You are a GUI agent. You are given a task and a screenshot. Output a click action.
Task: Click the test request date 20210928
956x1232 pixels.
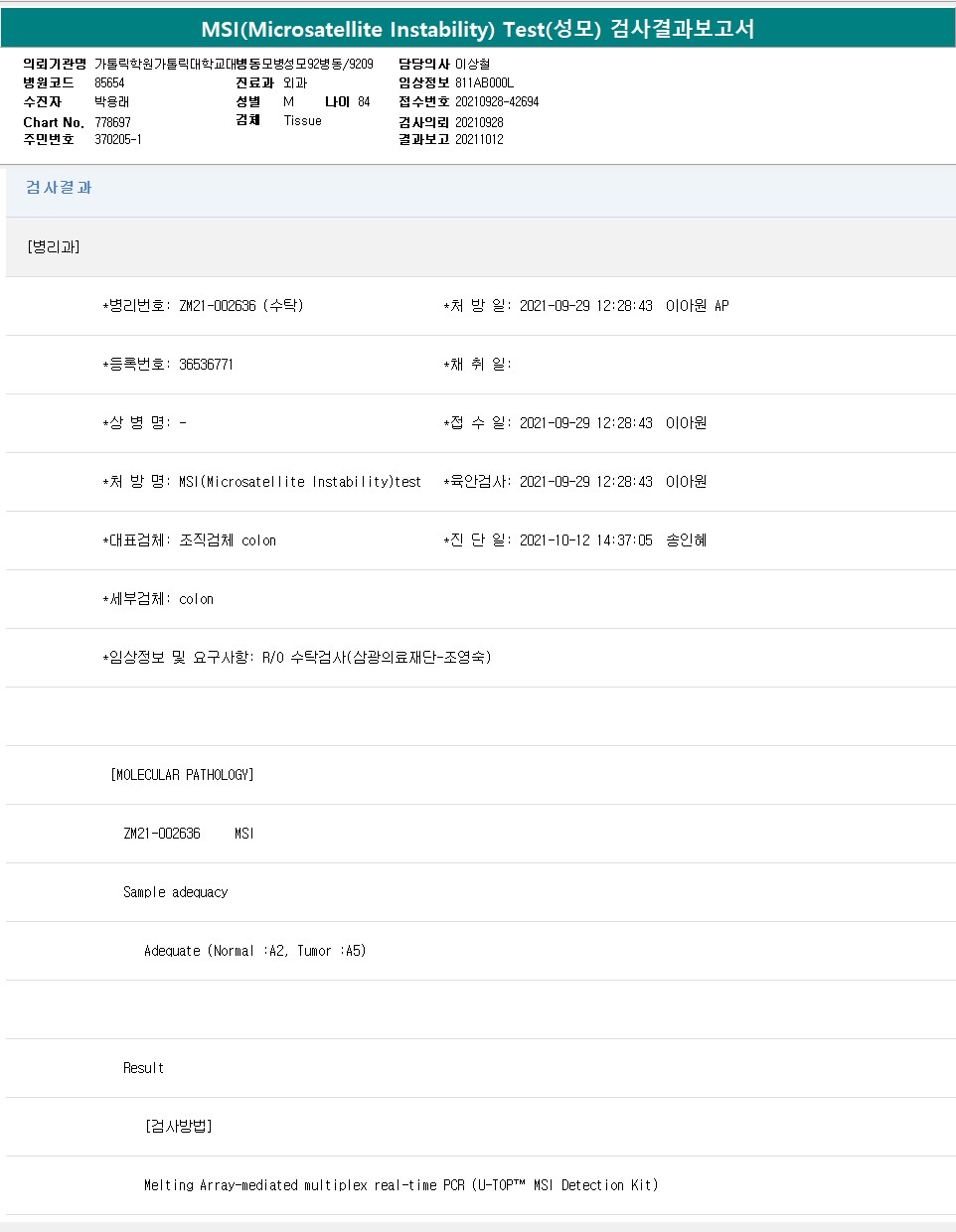[479, 122]
